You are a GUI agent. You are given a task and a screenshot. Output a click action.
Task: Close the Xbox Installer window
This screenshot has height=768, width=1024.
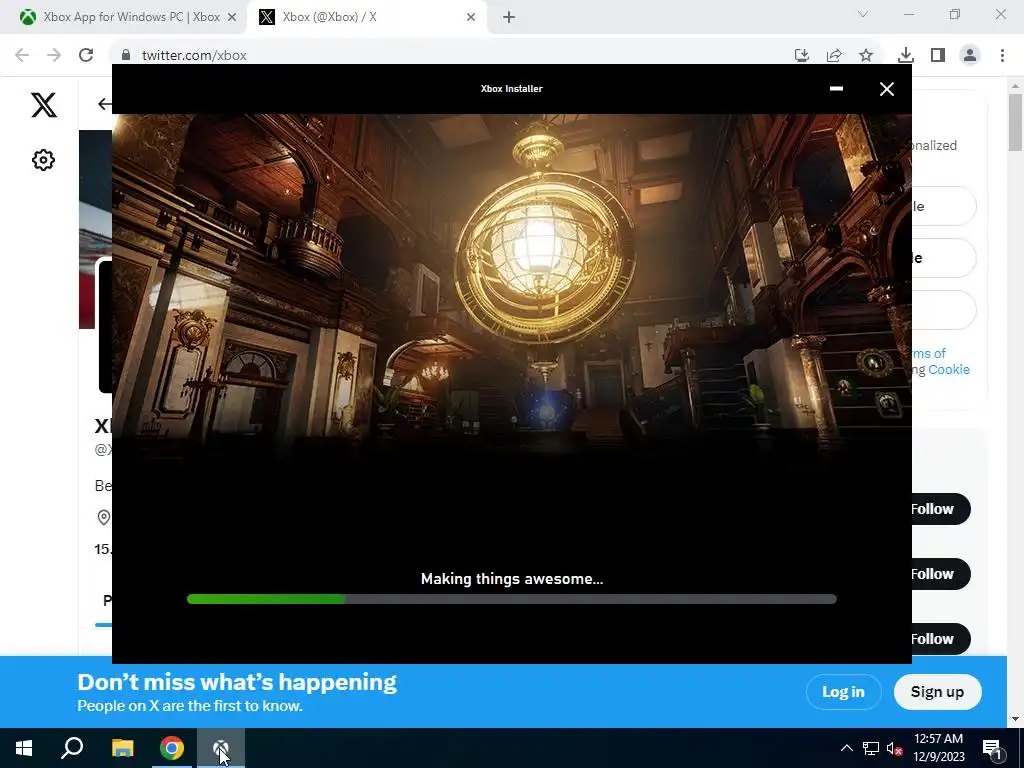tap(886, 89)
